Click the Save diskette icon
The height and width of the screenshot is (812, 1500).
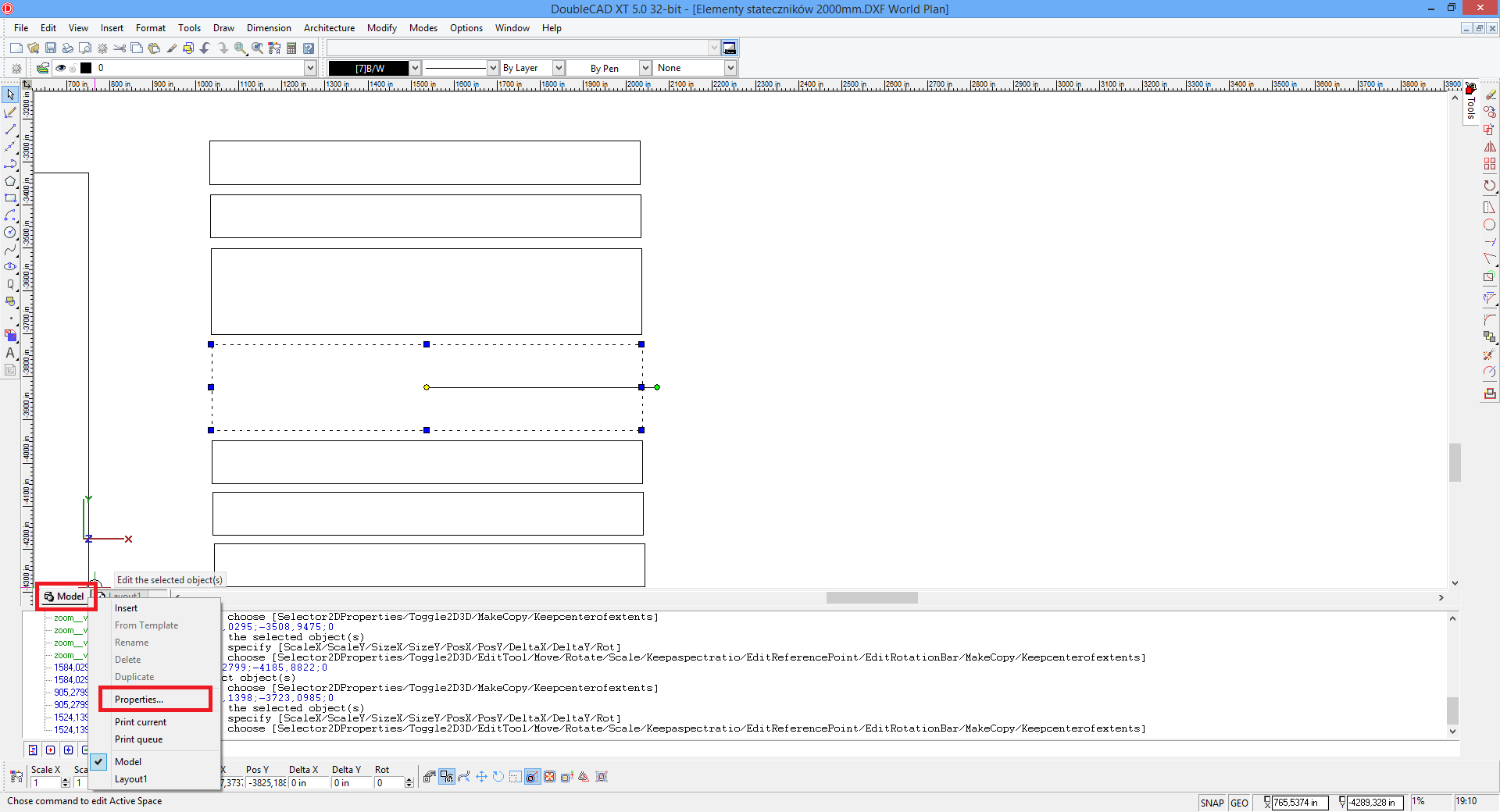pos(51,48)
